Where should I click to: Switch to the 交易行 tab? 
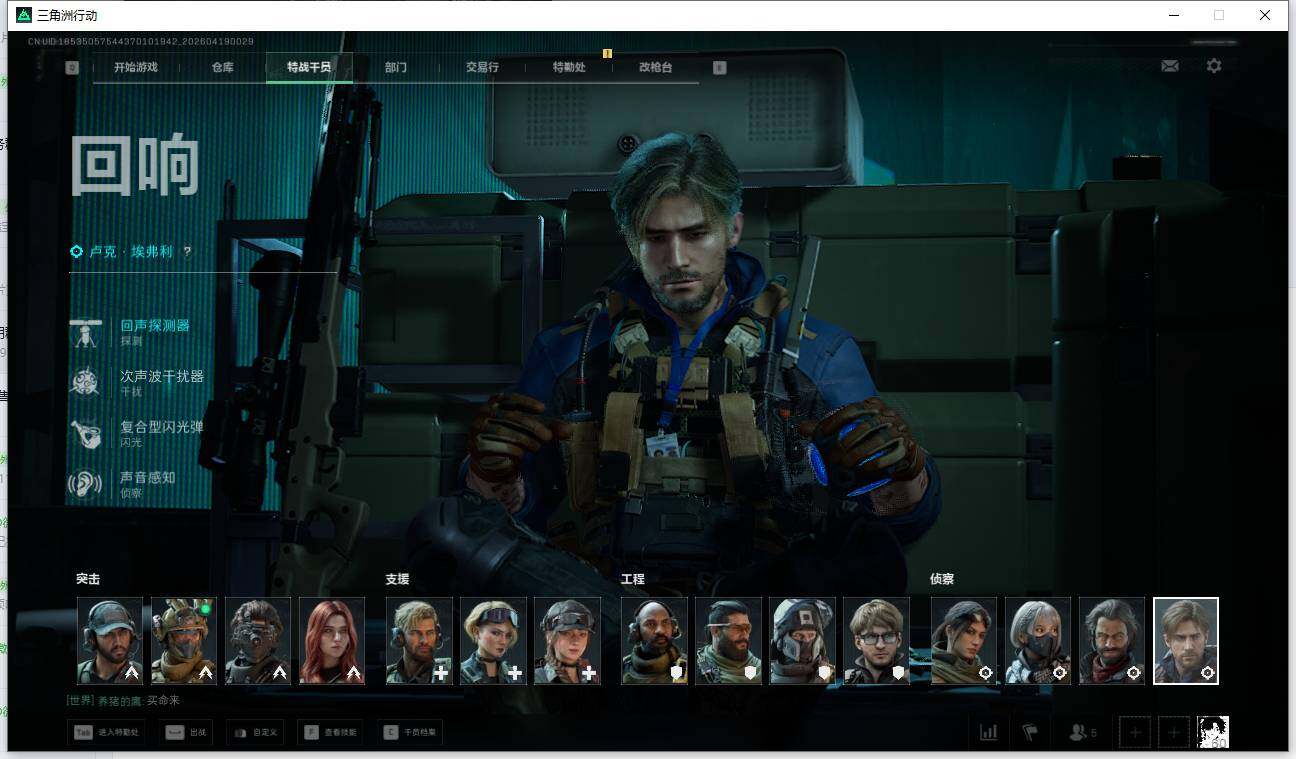[x=482, y=67]
